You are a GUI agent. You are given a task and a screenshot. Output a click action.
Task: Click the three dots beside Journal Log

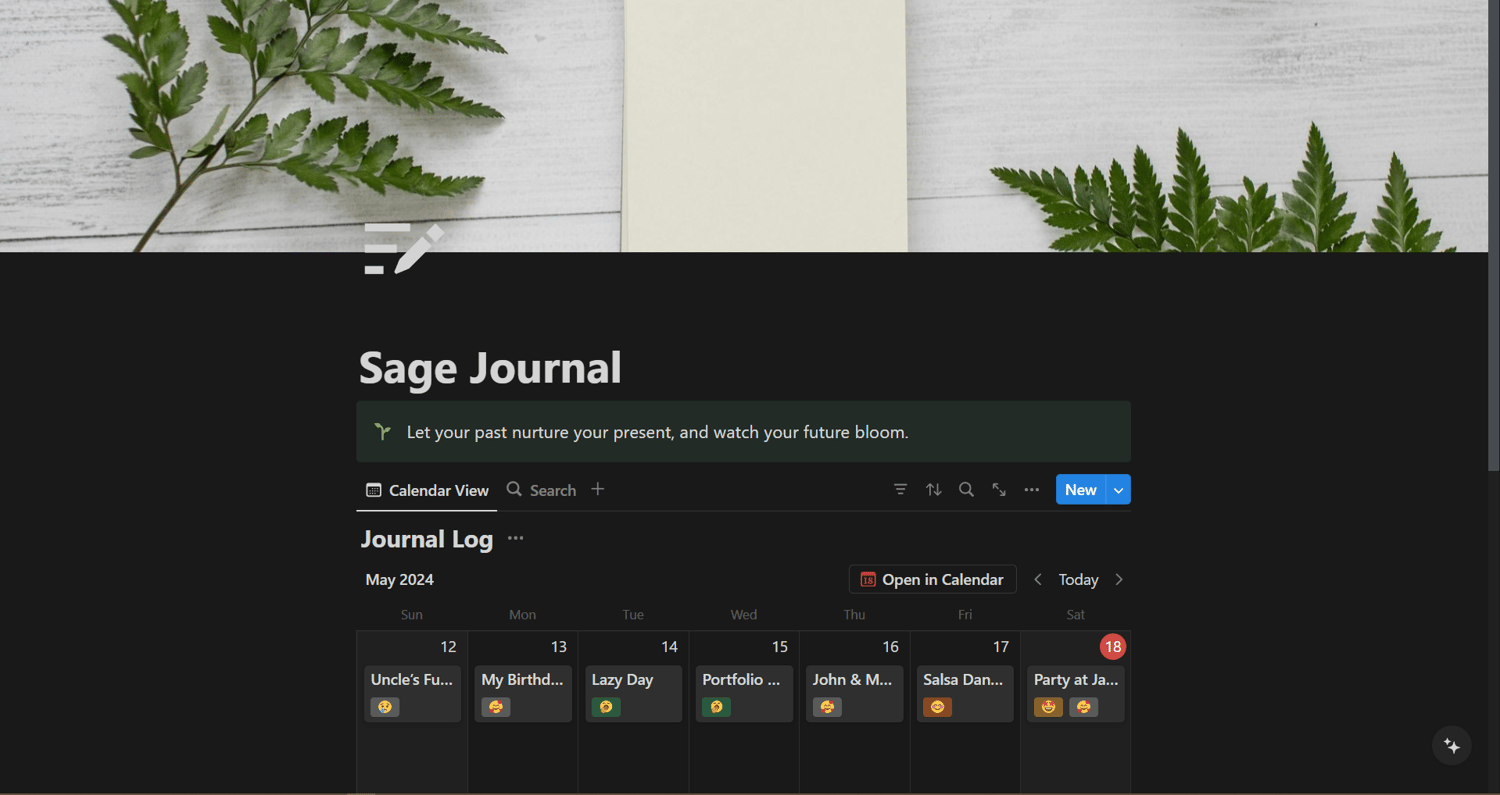(x=516, y=539)
